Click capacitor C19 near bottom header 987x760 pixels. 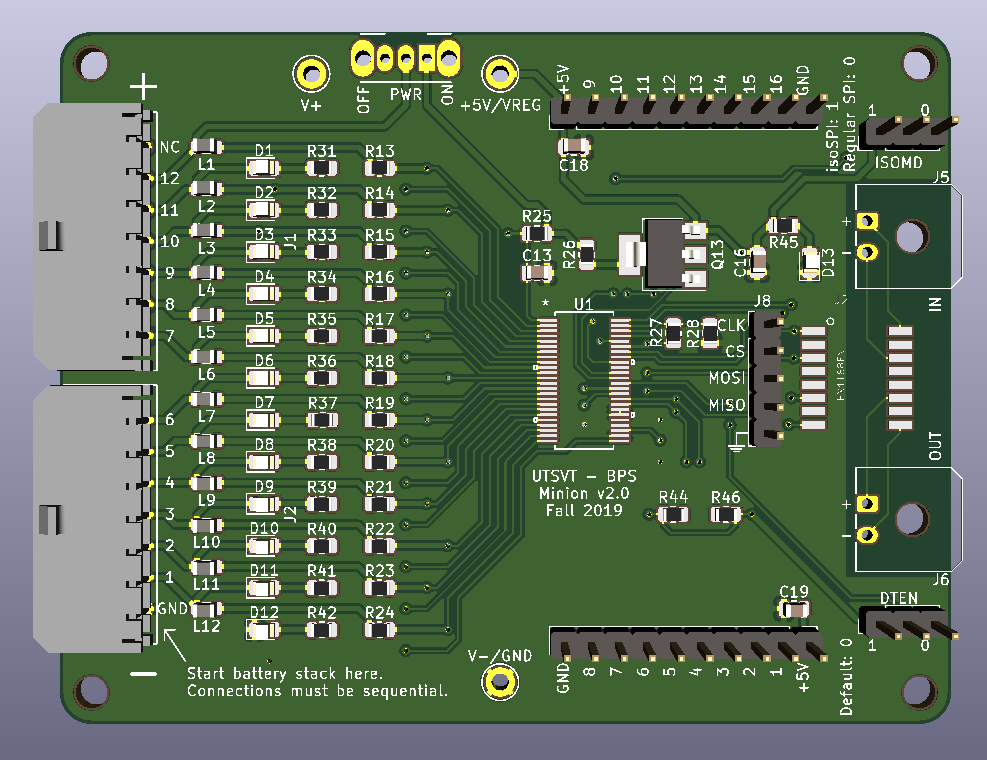[x=794, y=610]
